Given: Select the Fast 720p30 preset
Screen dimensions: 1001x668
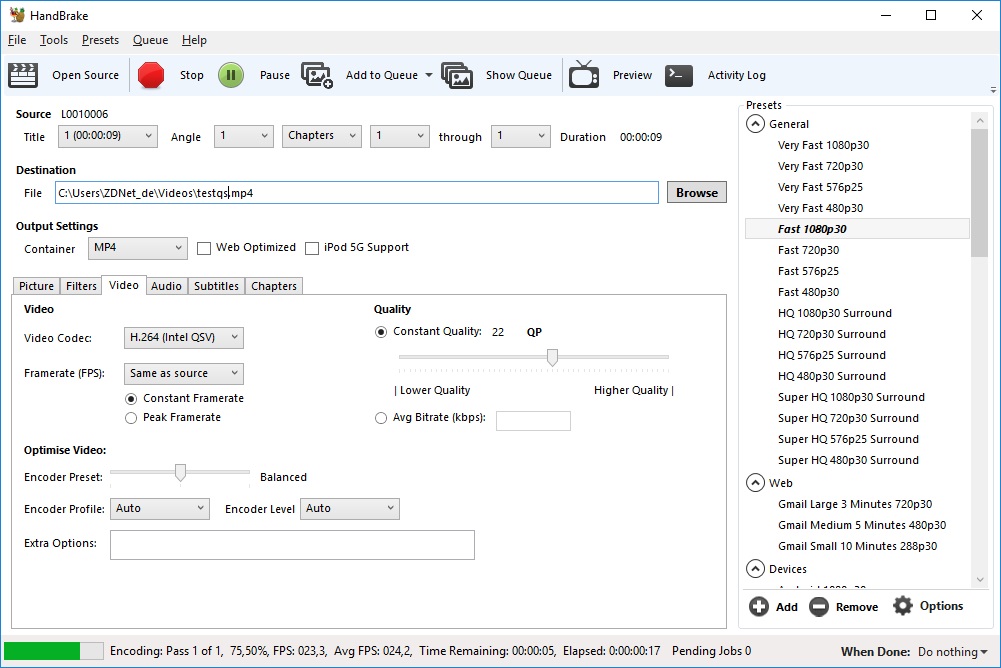Looking at the screenshot, I should pyautogui.click(x=808, y=250).
